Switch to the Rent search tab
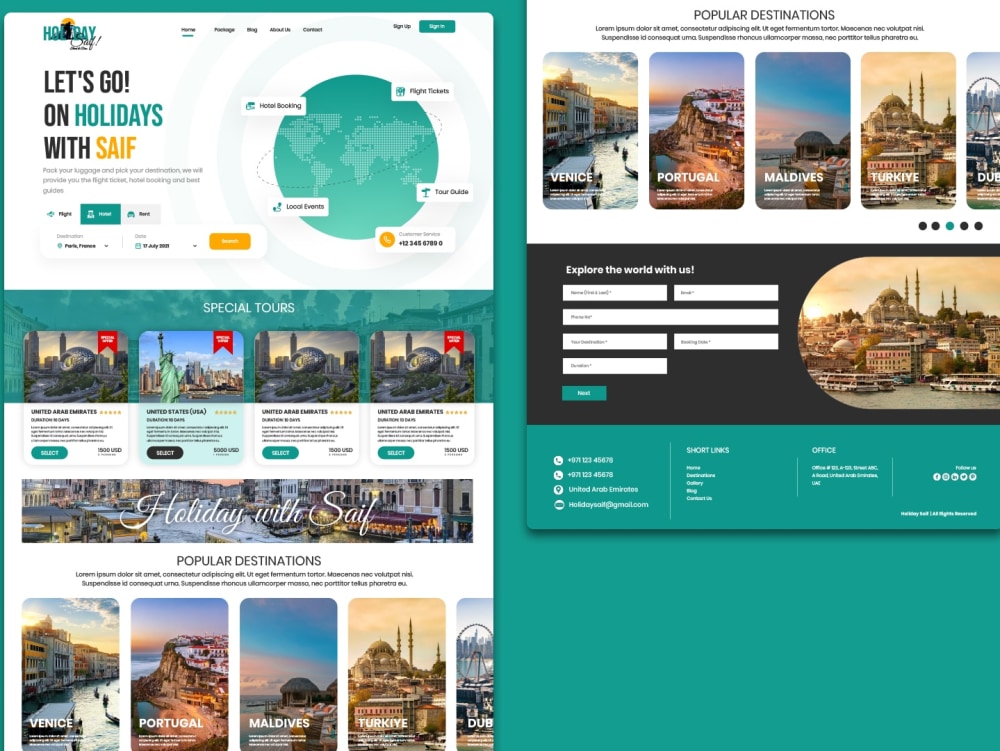This screenshot has width=1000, height=751. pyautogui.click(x=140, y=214)
